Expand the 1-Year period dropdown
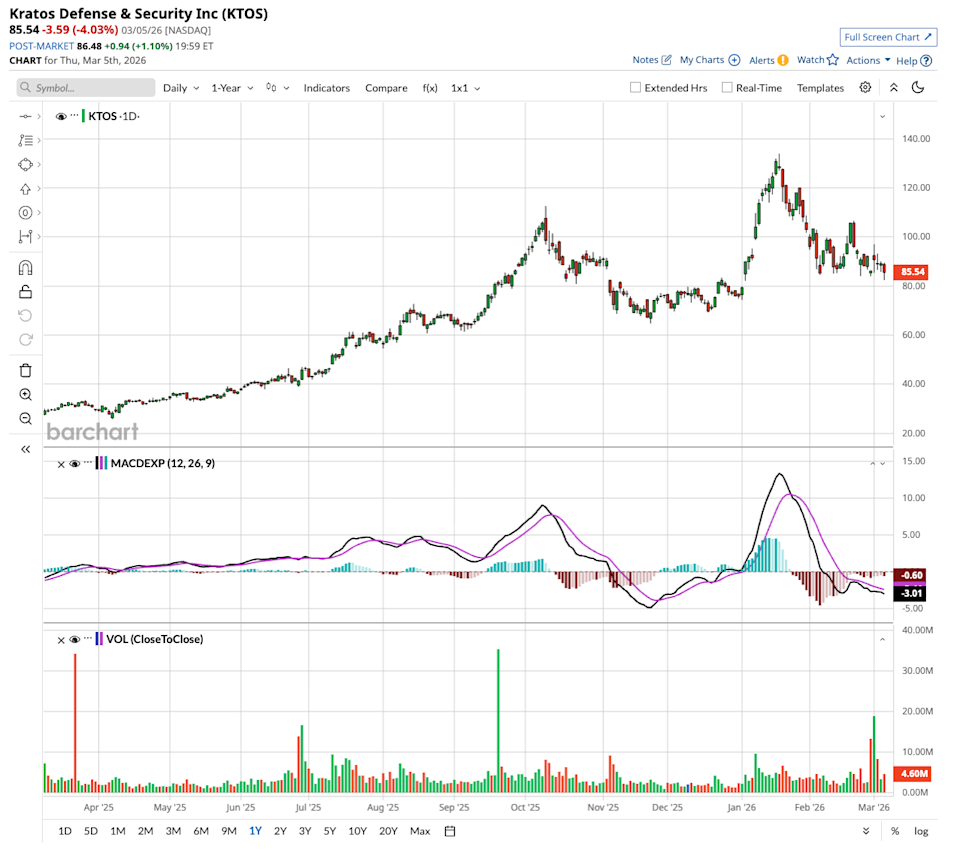 tap(233, 88)
